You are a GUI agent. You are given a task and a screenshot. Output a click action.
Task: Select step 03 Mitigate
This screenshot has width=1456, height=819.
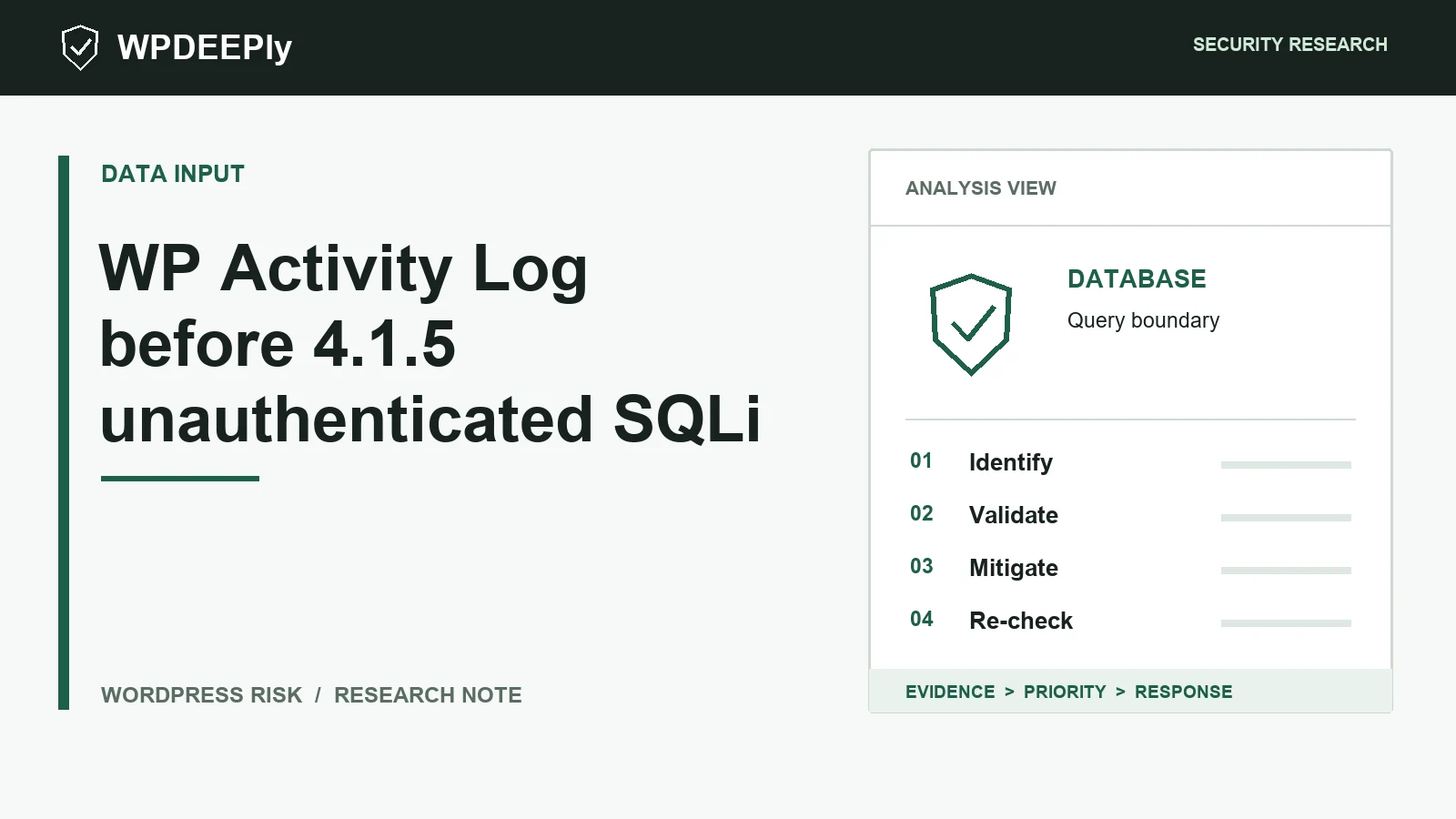pyautogui.click(x=1130, y=568)
